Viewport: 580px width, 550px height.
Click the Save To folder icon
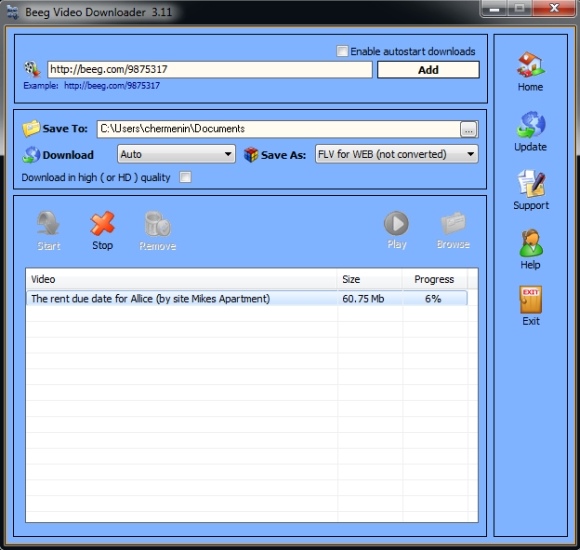tap(31, 128)
